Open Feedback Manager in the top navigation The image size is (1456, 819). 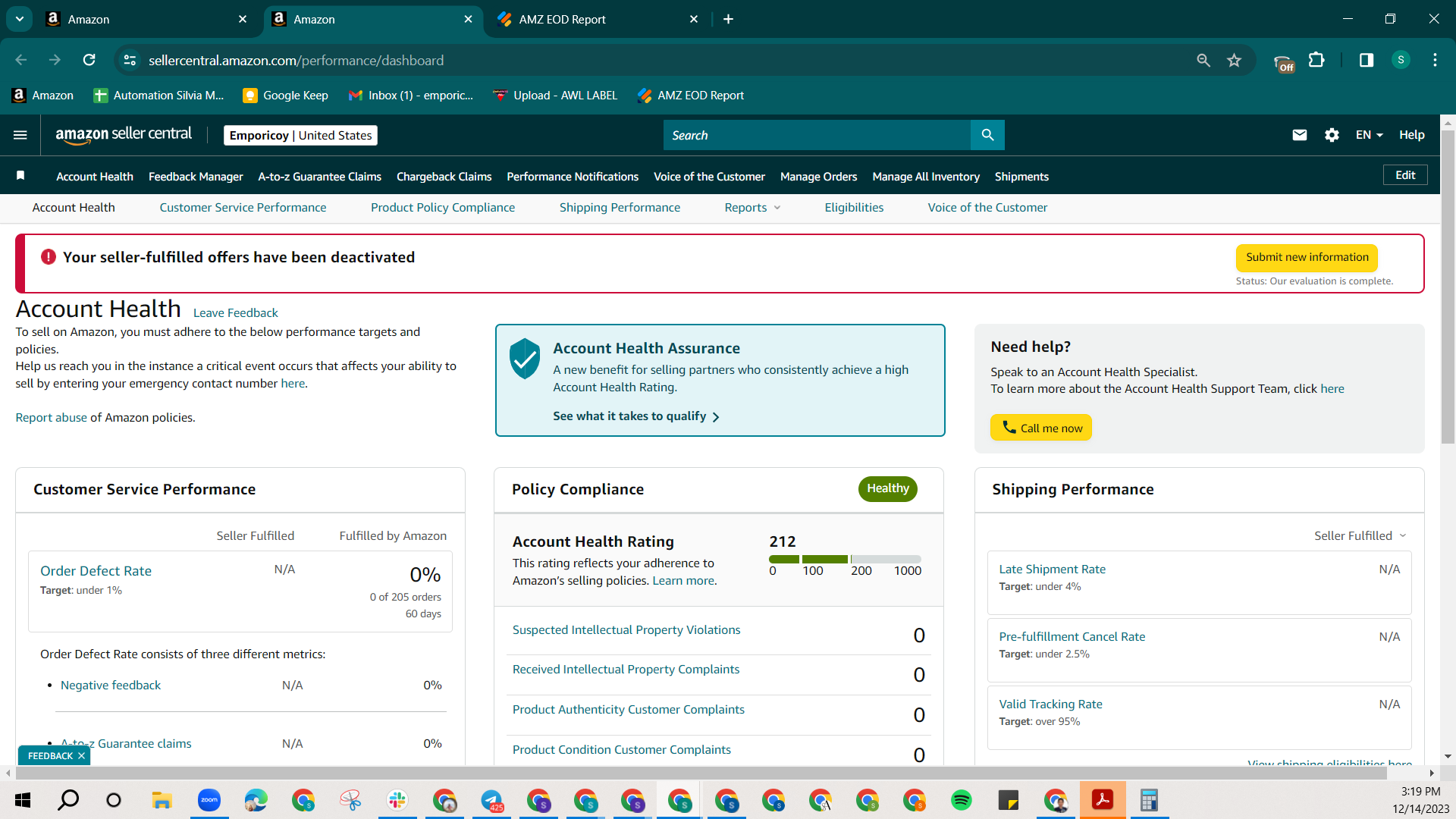pyautogui.click(x=196, y=177)
